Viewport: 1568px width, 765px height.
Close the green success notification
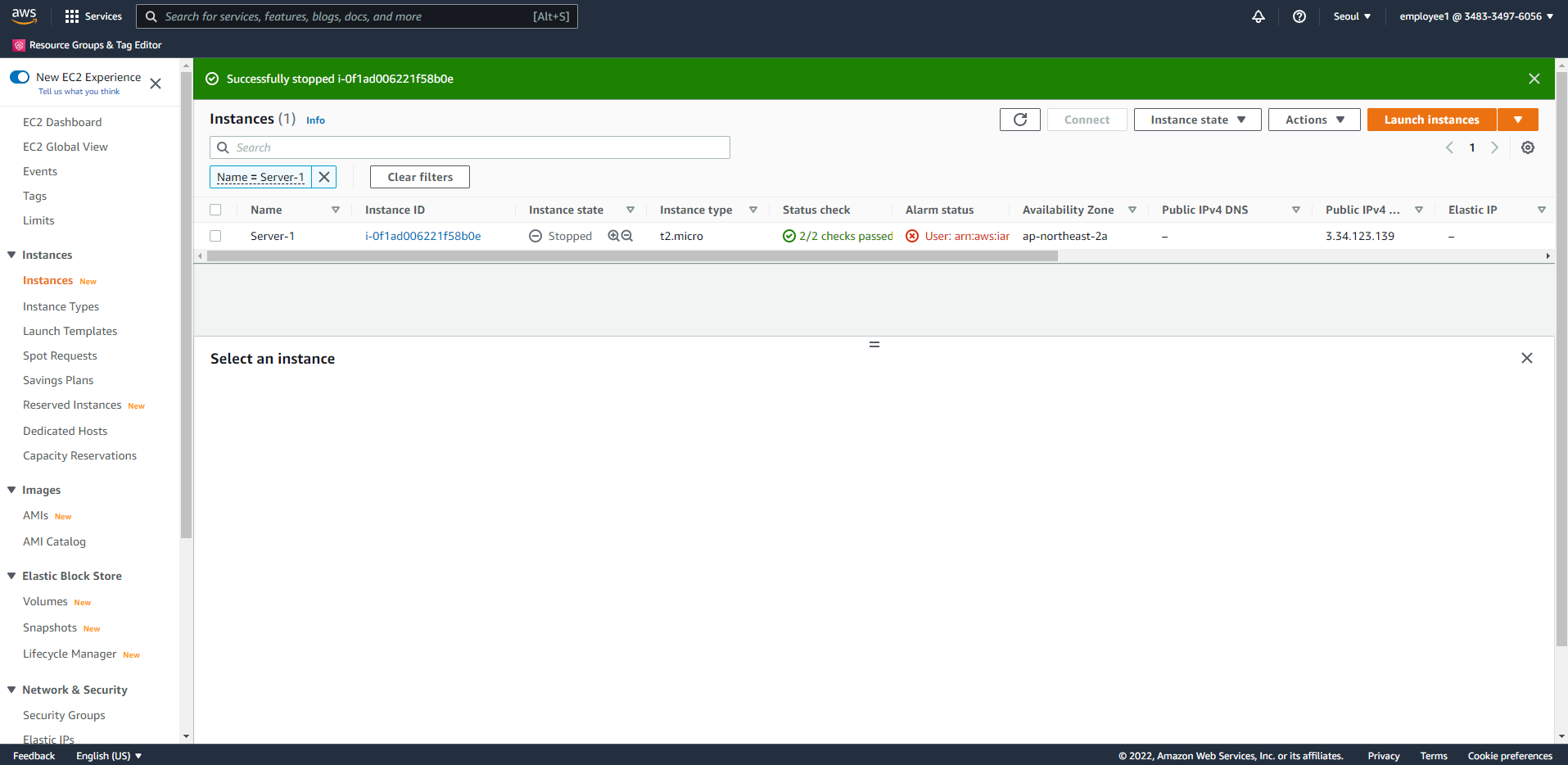pyautogui.click(x=1534, y=79)
